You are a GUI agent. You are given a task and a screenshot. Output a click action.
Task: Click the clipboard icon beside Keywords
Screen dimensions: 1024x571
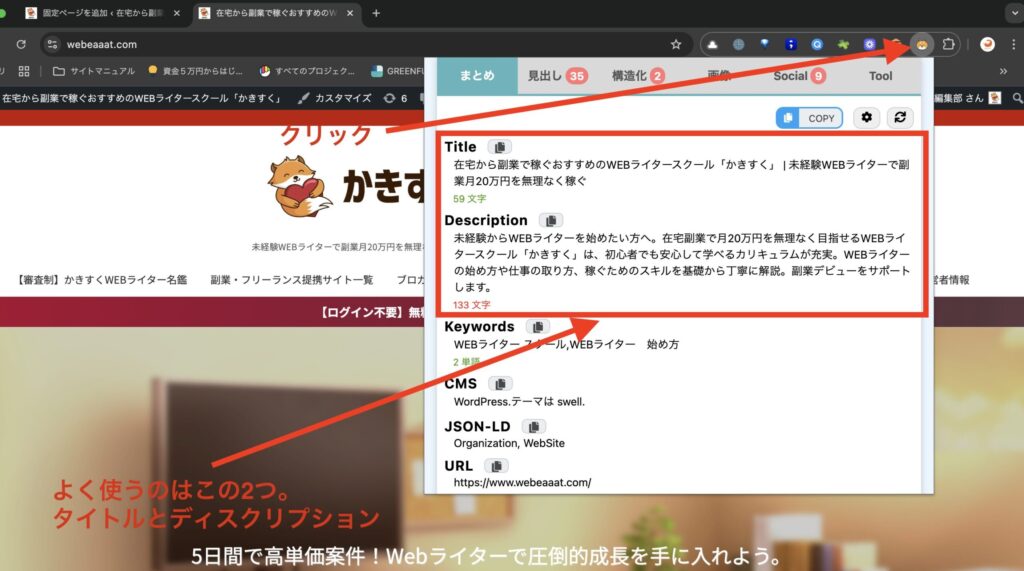[538, 327]
